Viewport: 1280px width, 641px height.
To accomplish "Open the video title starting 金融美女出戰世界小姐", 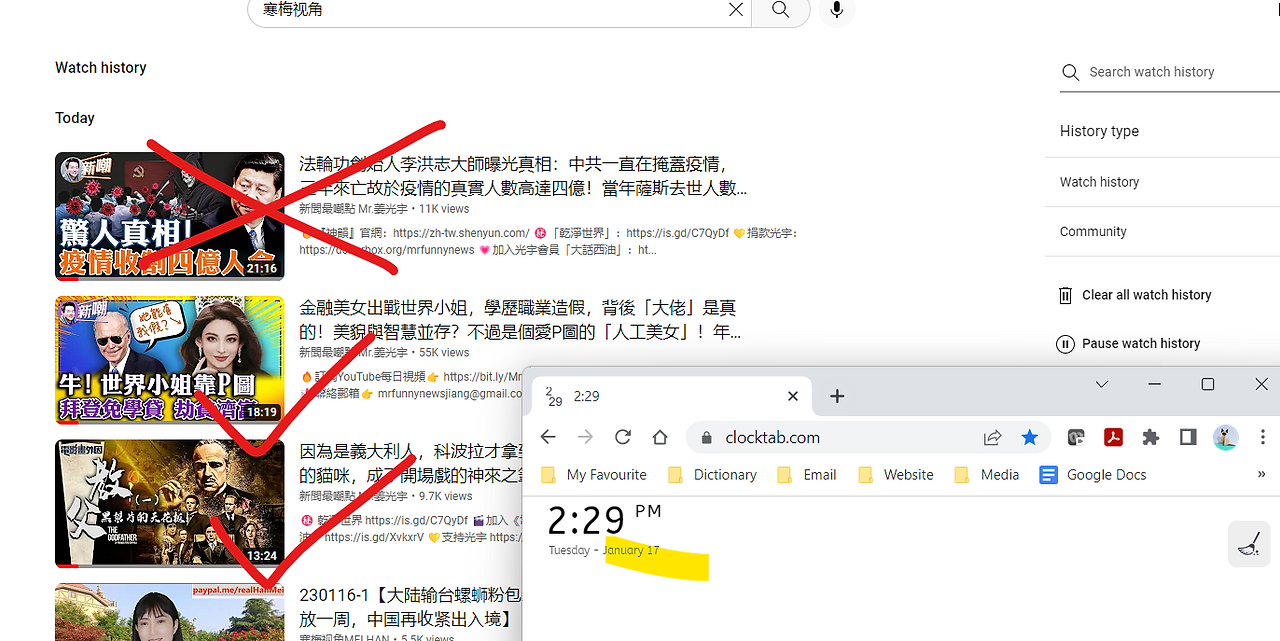I will pos(518,320).
